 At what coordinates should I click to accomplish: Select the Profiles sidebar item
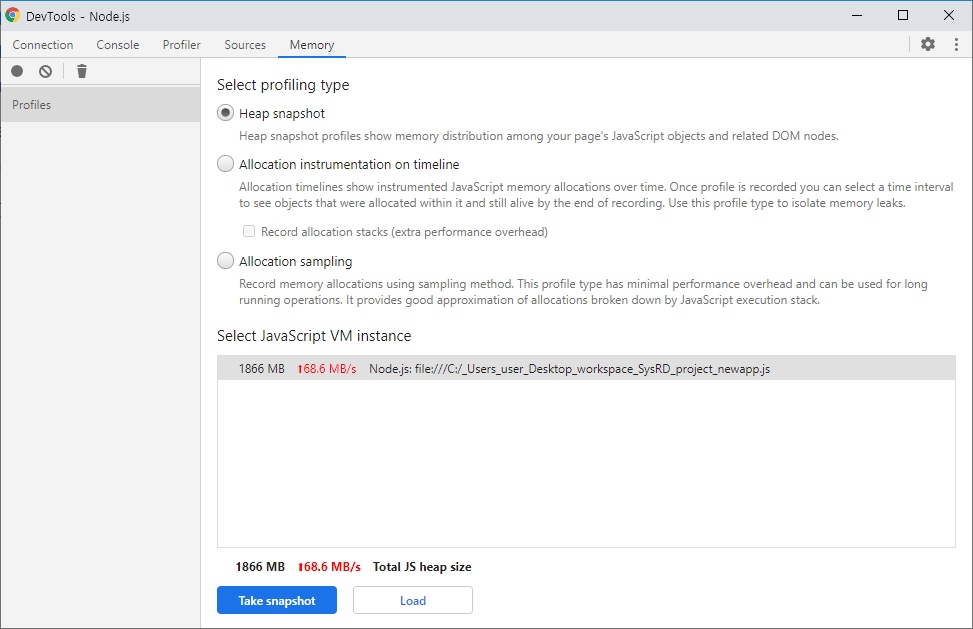100,104
